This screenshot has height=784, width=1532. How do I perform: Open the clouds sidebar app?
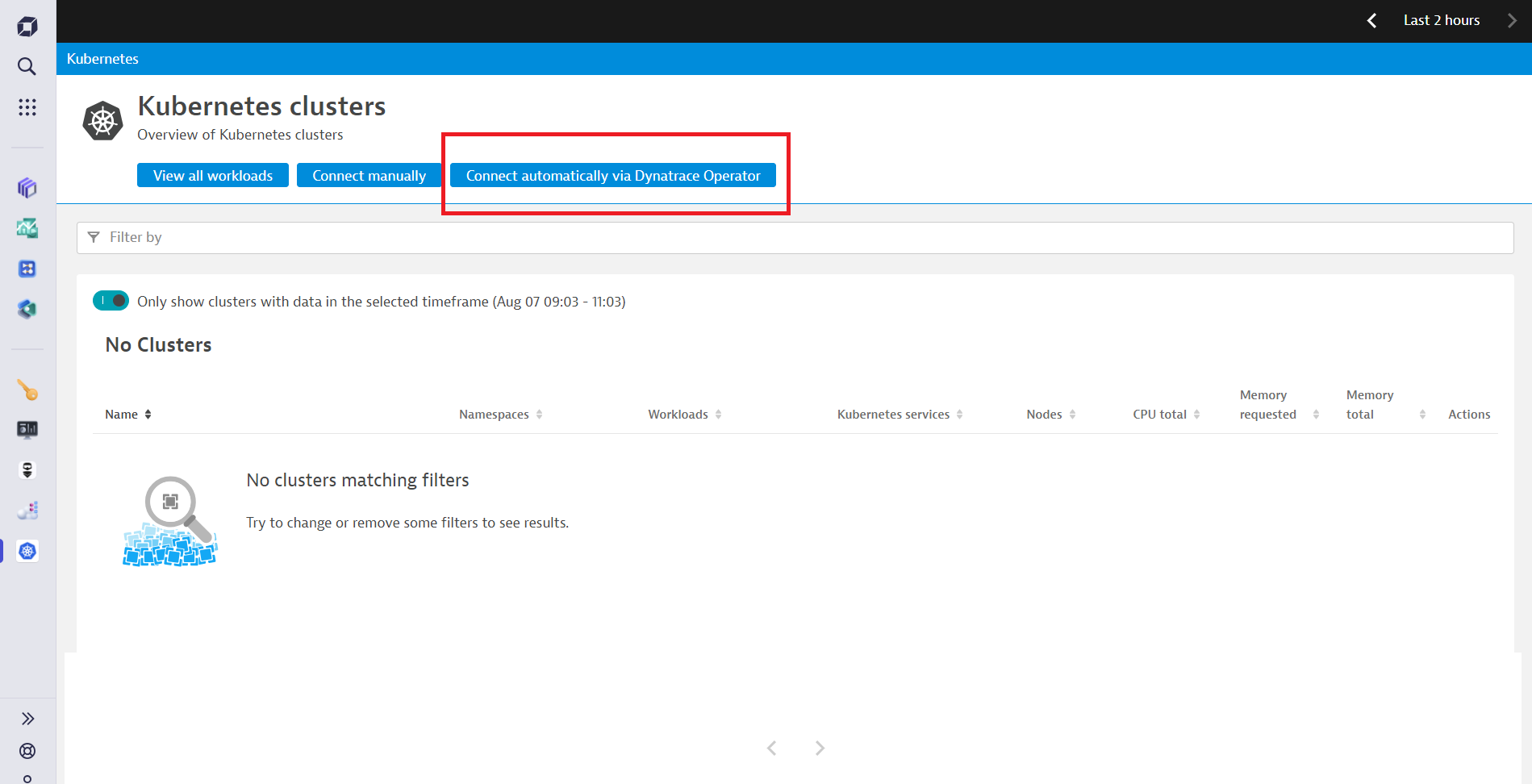[x=27, y=511]
